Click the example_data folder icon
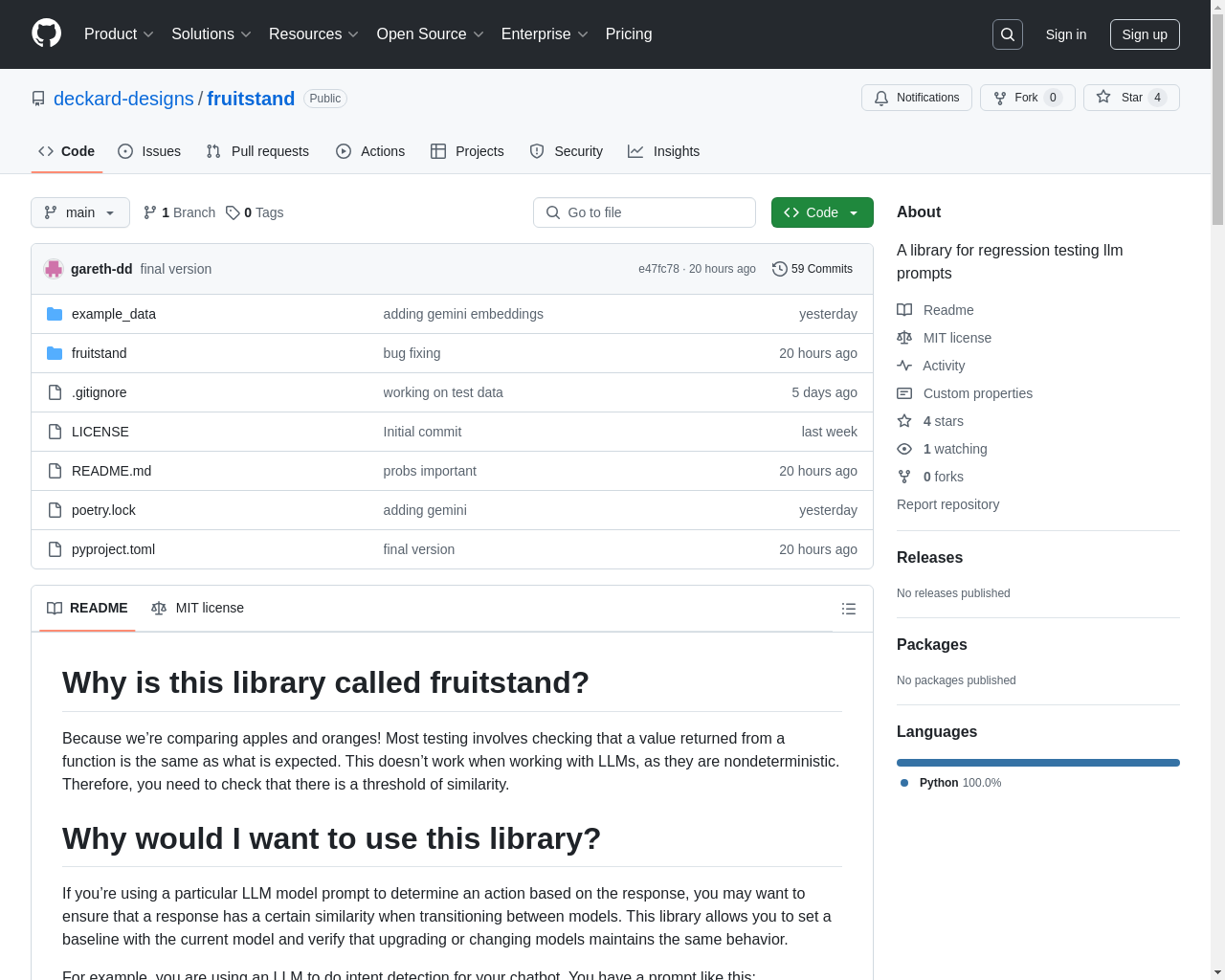 [55, 314]
